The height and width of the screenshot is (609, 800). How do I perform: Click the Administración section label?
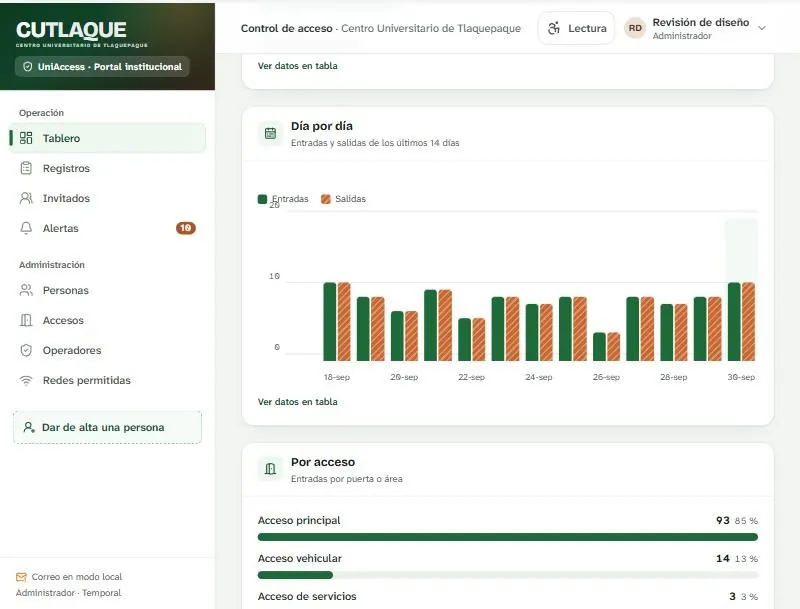pos(52,265)
